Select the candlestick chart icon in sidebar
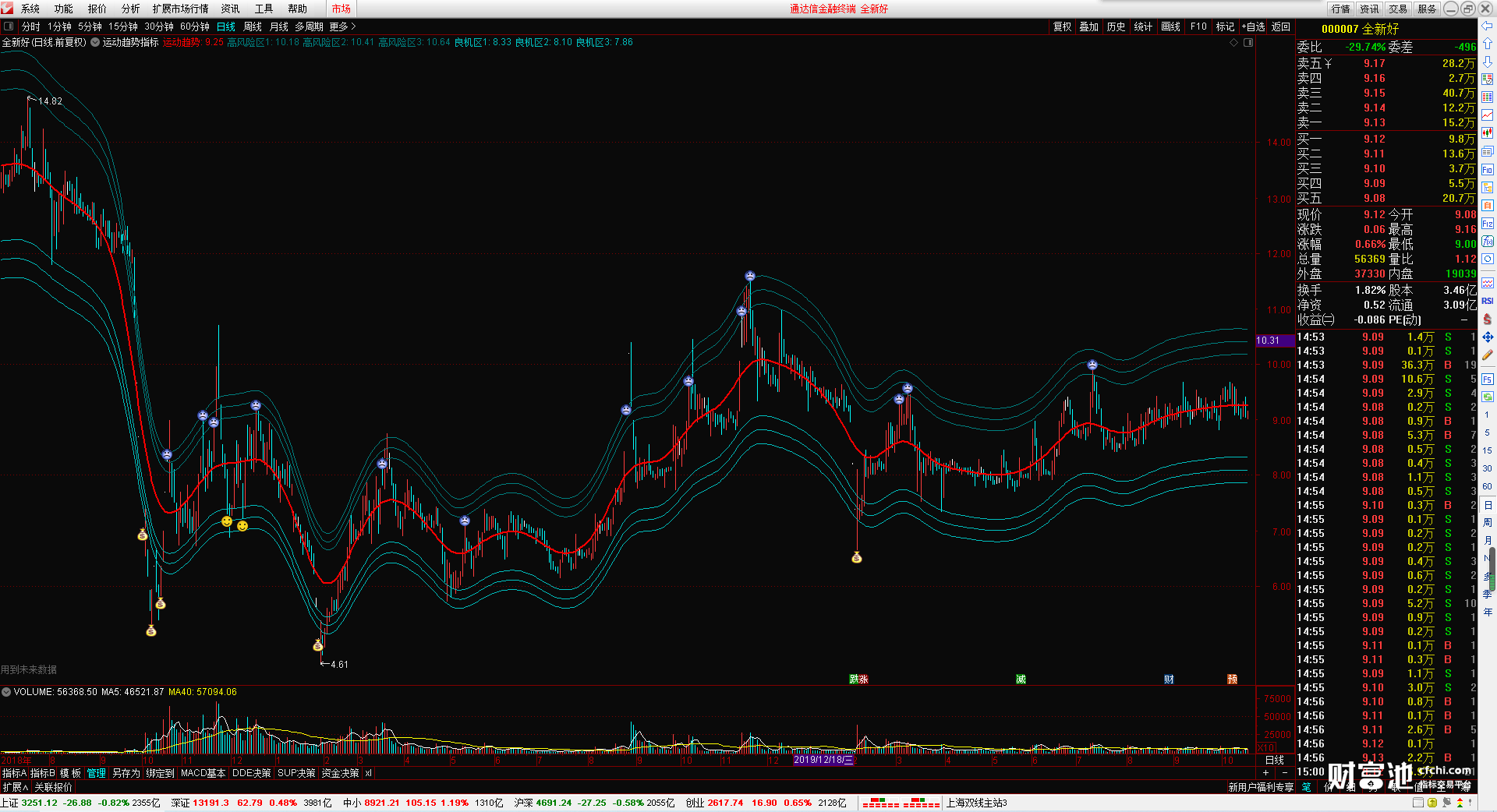Viewport: 1497px width, 812px height. (x=1488, y=132)
